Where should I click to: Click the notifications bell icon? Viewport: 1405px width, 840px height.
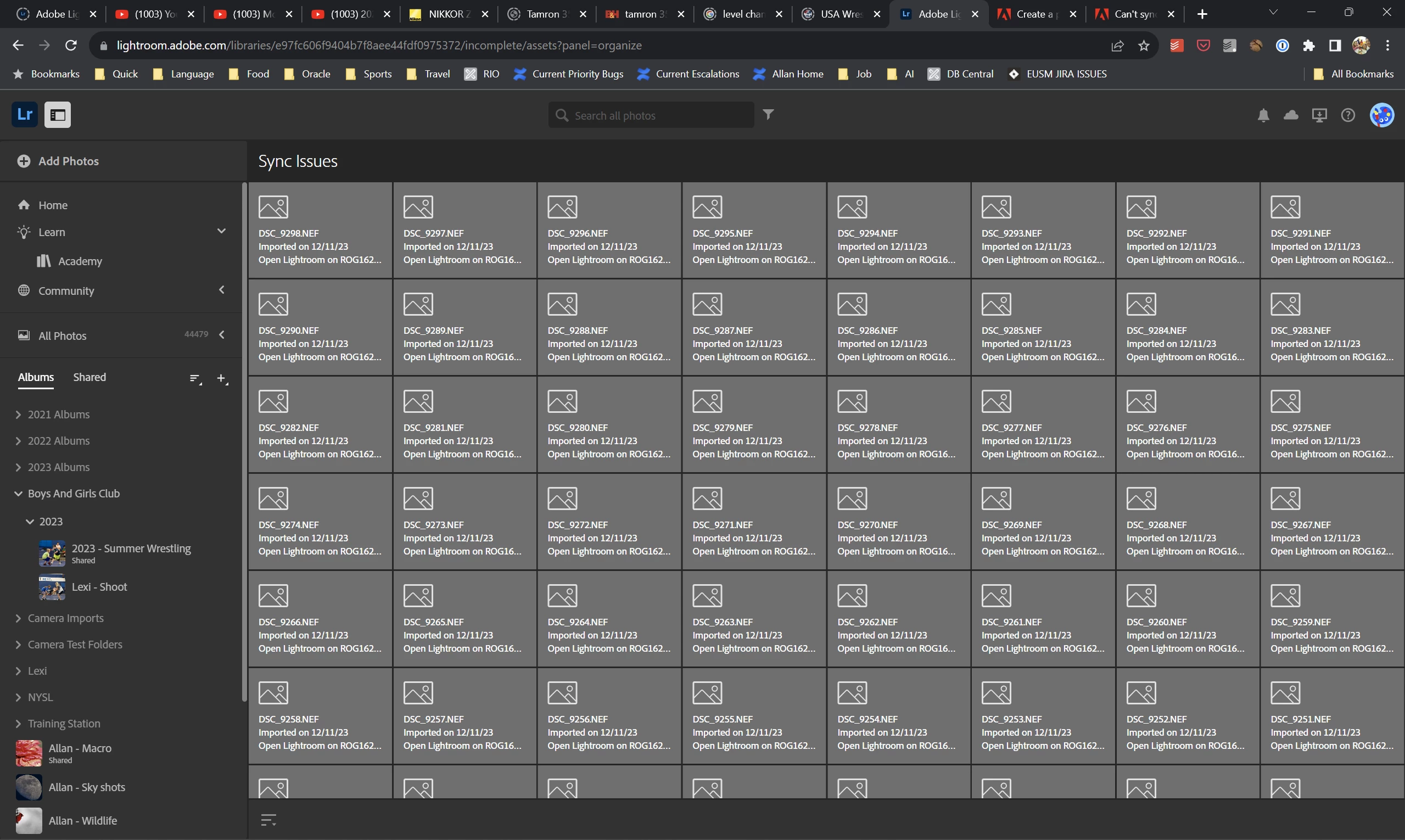(x=1263, y=115)
